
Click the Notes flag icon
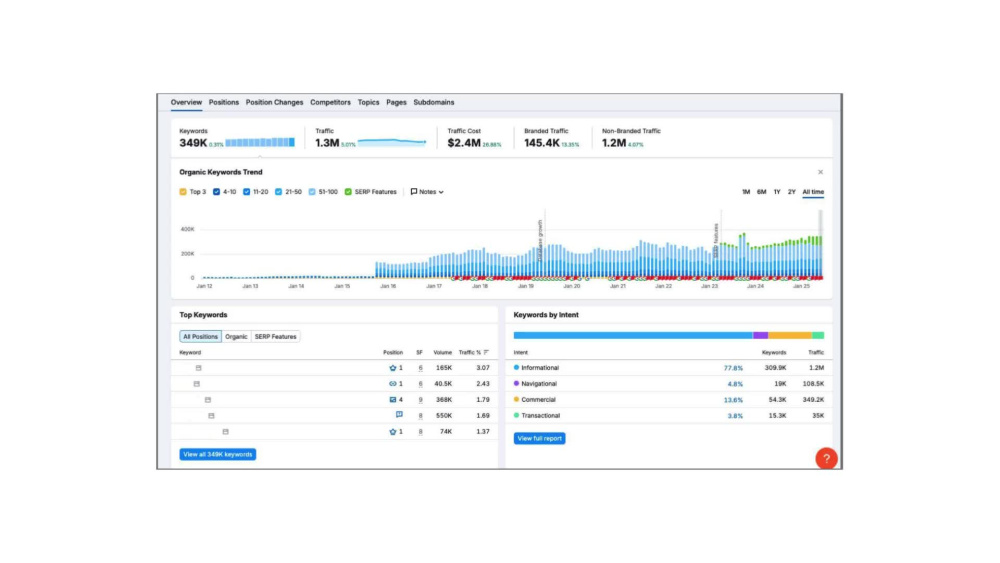414,191
